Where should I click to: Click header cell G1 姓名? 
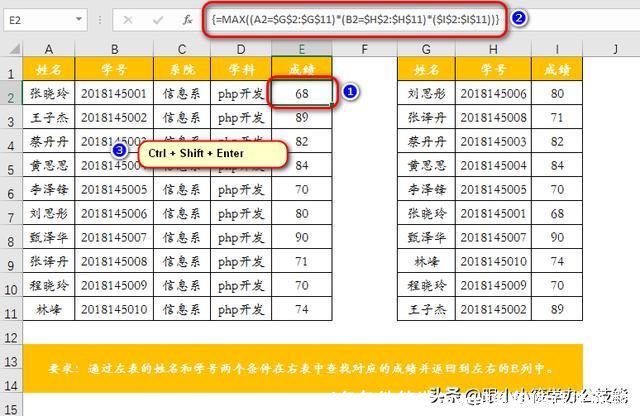pyautogui.click(x=426, y=69)
